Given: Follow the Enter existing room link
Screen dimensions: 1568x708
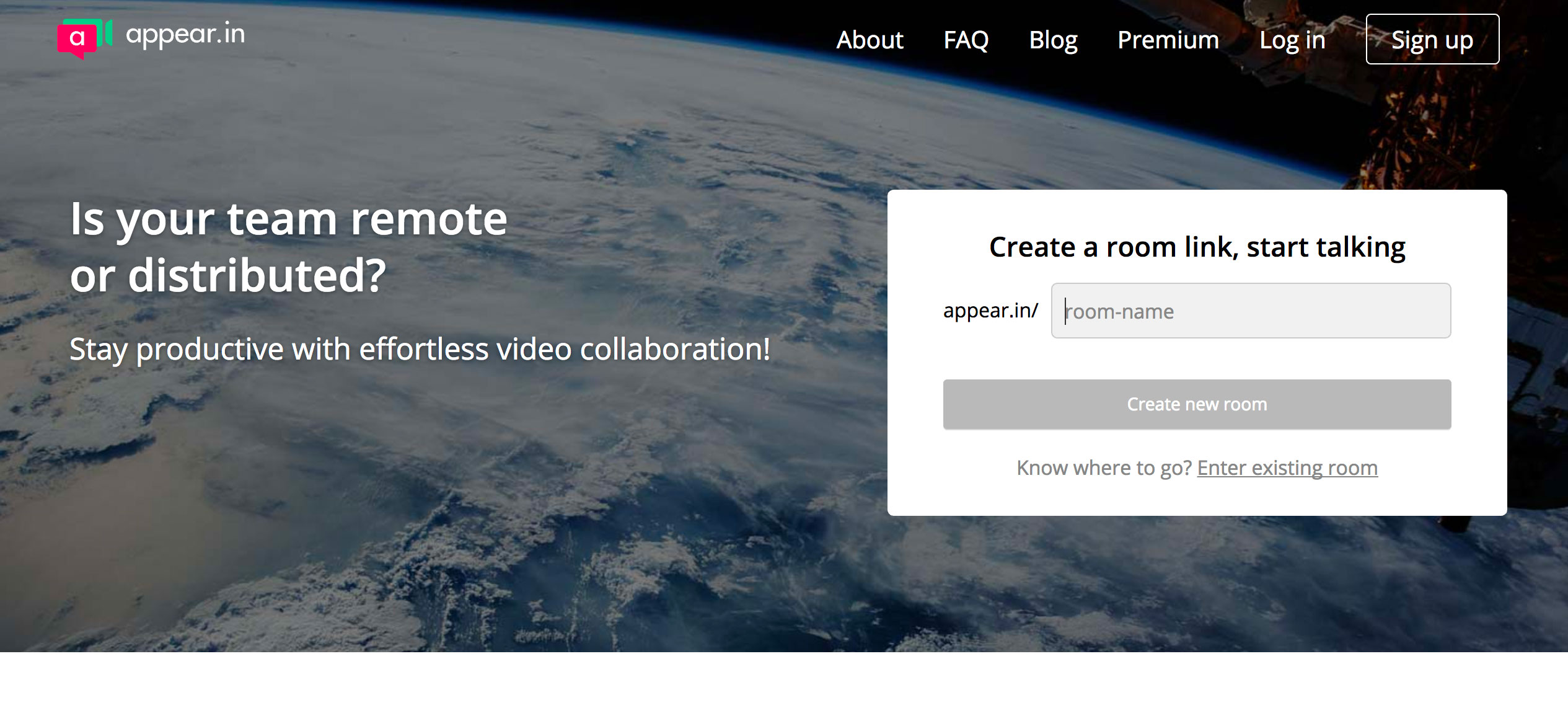Looking at the screenshot, I should pos(1287,467).
